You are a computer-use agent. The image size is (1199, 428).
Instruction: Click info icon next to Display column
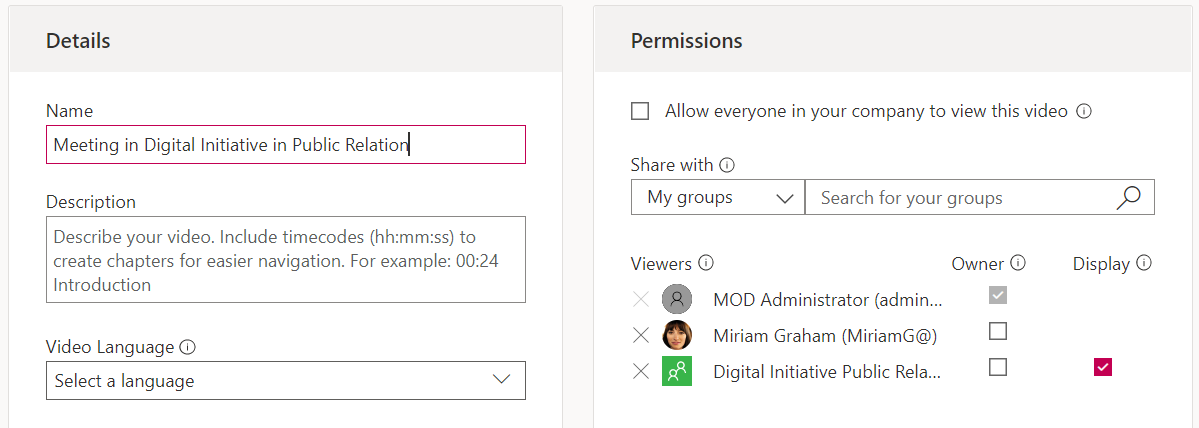[x=1144, y=264]
